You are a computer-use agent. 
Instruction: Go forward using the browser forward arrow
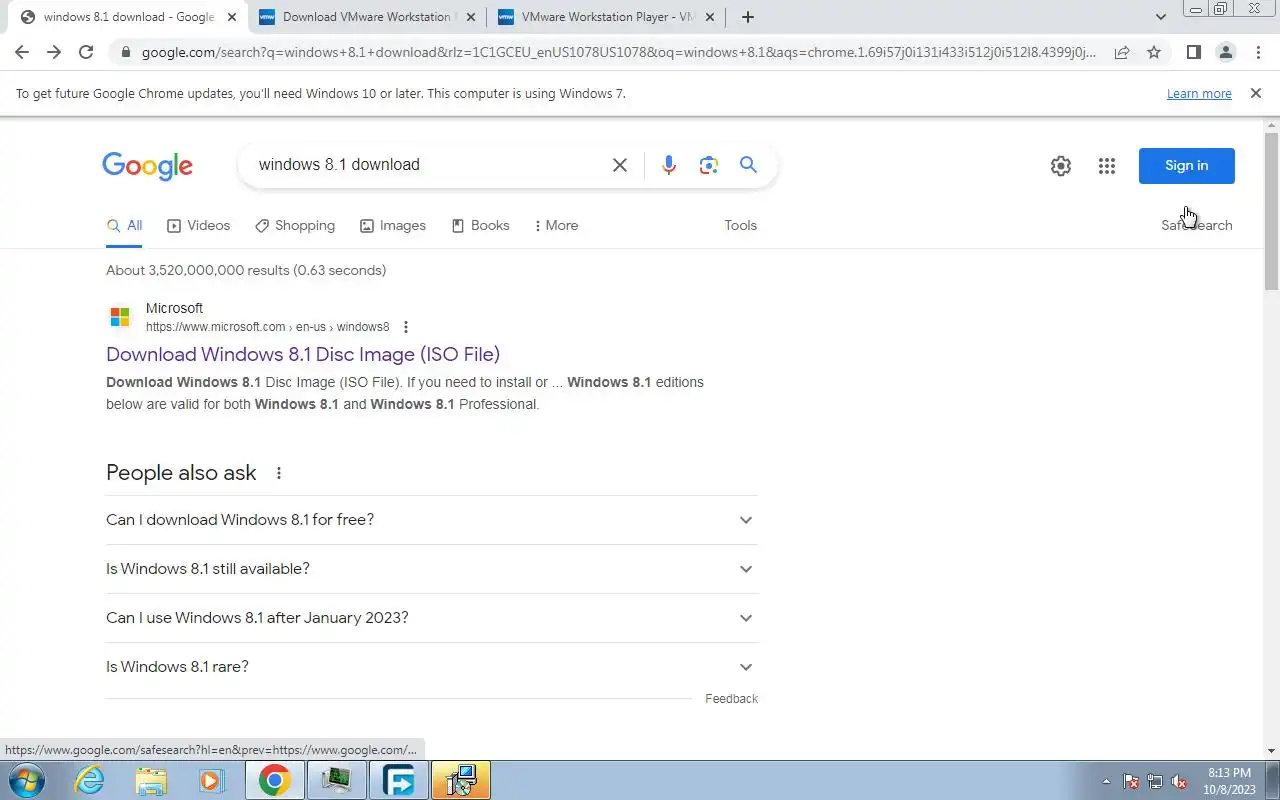[54, 52]
